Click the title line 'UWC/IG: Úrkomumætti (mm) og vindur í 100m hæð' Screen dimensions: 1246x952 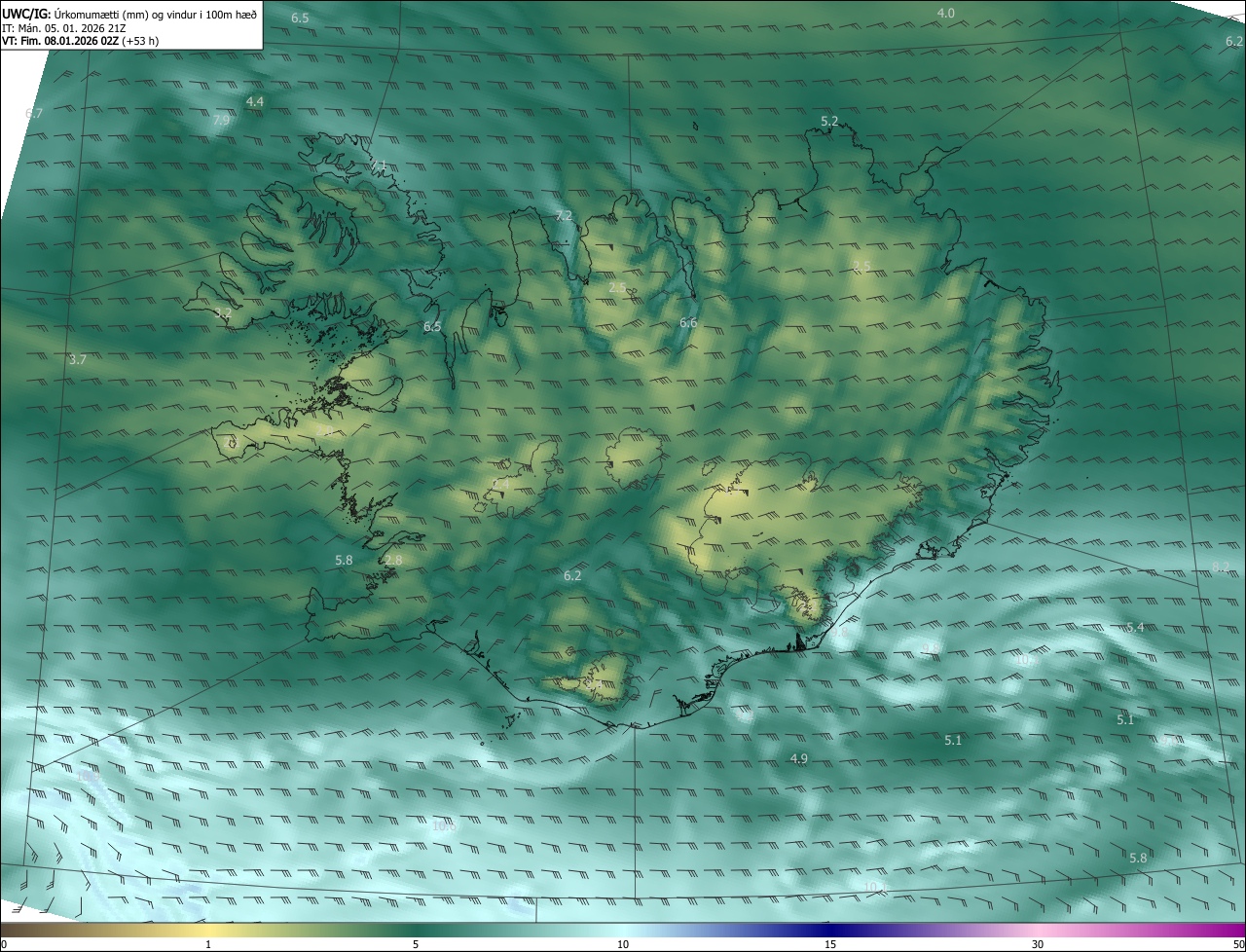(129, 13)
